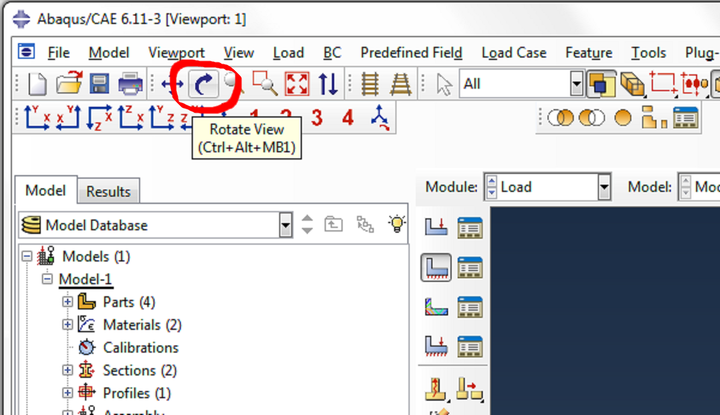720x415 pixels.
Task: Click the single filled circle Replace All icon
Action: click(x=623, y=118)
